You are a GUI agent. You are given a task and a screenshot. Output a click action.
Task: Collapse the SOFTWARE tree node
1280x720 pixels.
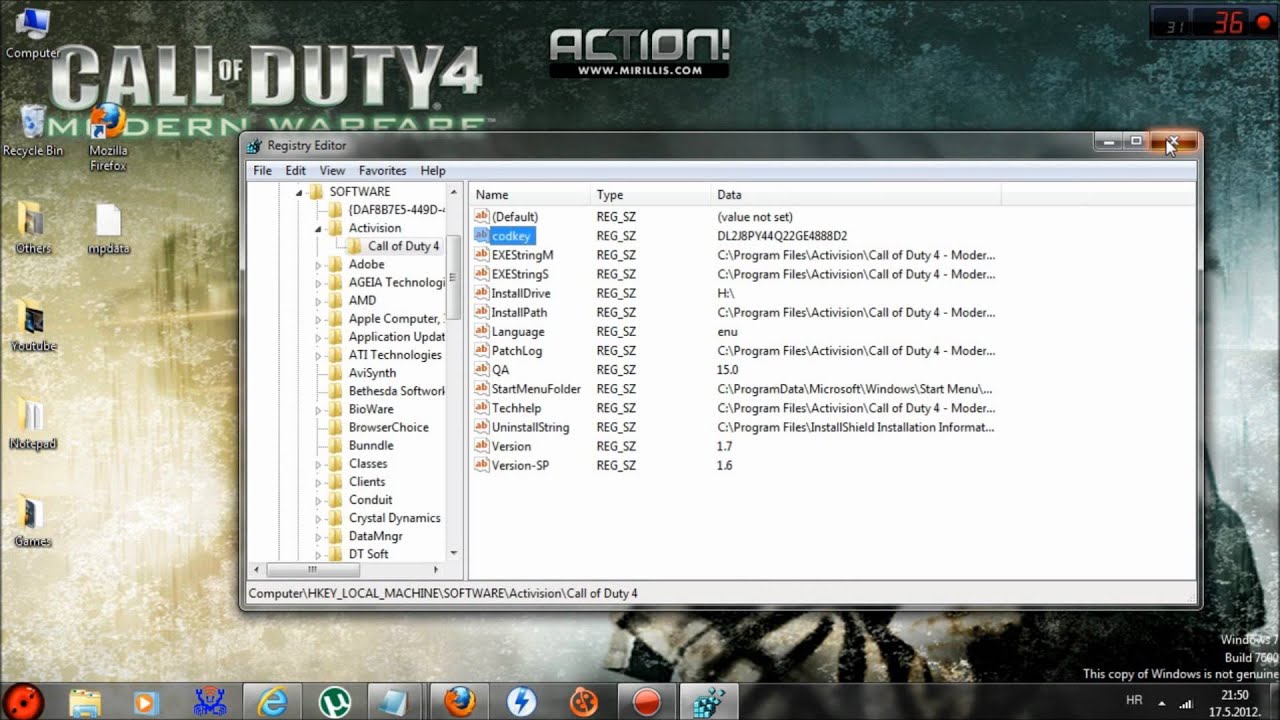pyautogui.click(x=299, y=192)
